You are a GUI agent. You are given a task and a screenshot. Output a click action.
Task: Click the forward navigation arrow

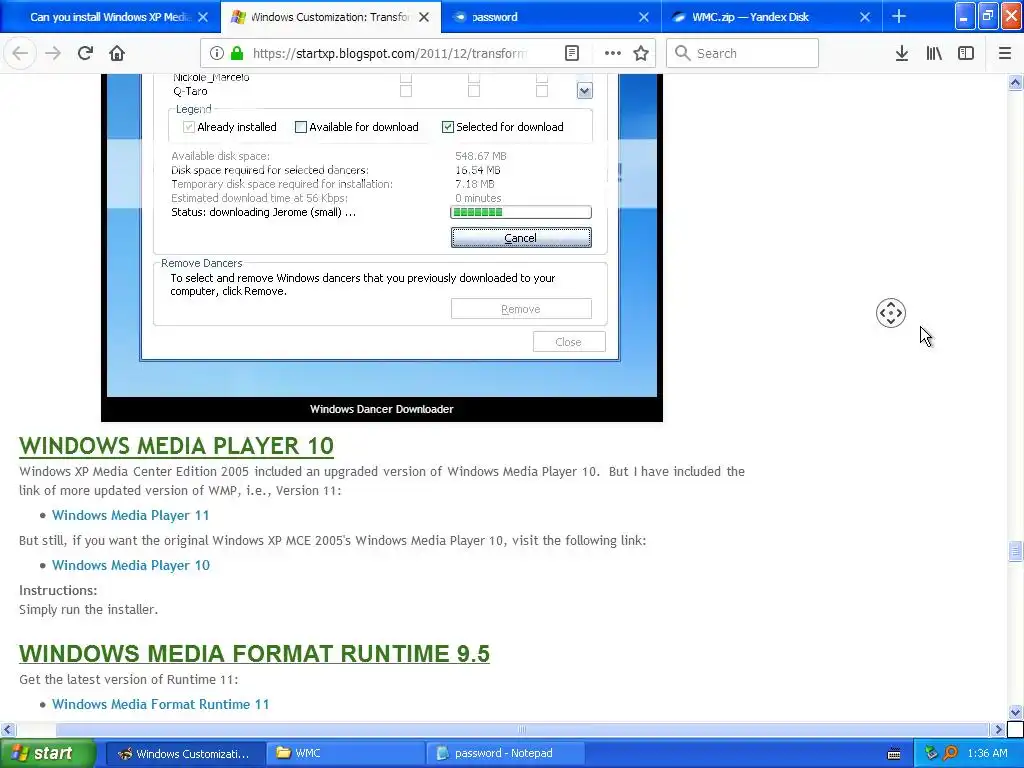(x=53, y=53)
